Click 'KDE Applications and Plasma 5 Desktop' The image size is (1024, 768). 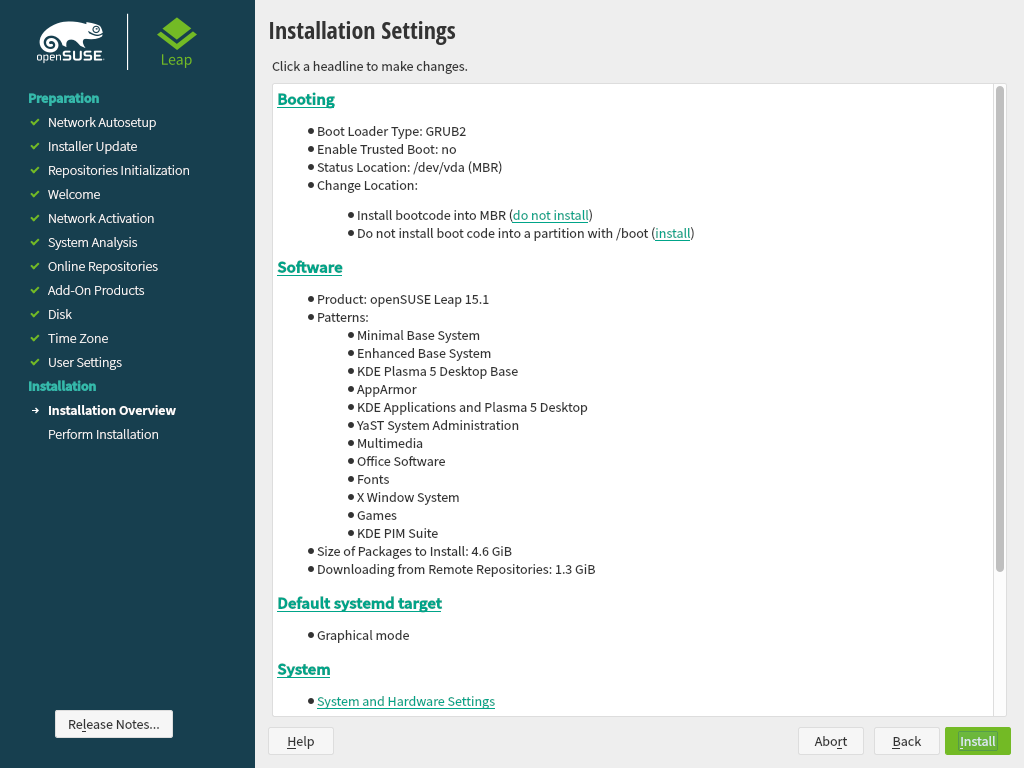point(472,408)
